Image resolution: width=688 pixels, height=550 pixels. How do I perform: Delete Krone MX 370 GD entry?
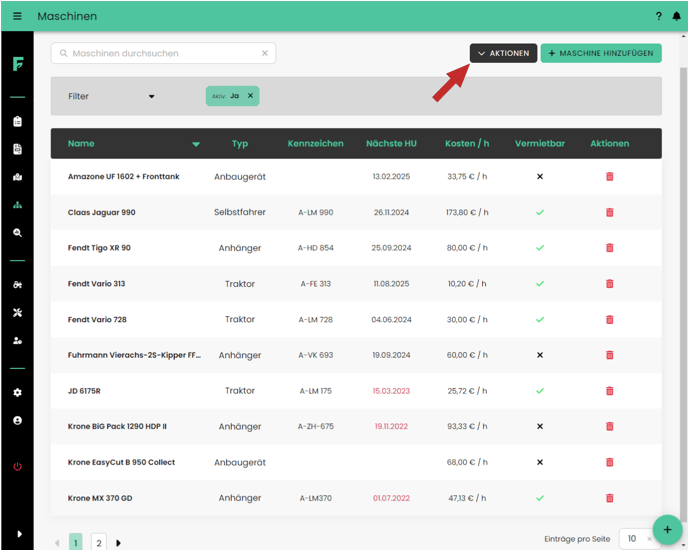(x=609, y=498)
